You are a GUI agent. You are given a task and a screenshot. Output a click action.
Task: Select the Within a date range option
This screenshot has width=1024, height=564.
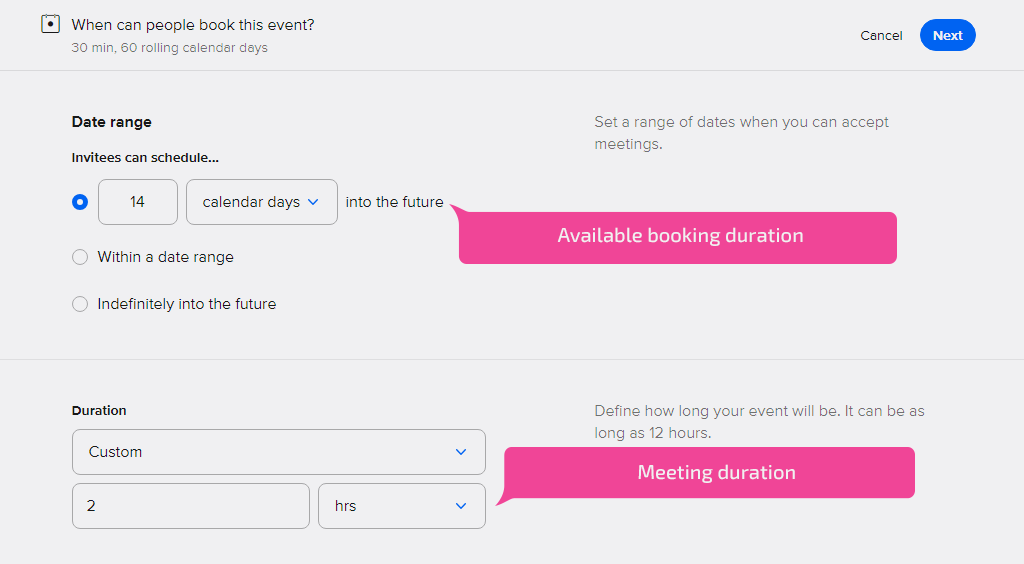point(80,257)
